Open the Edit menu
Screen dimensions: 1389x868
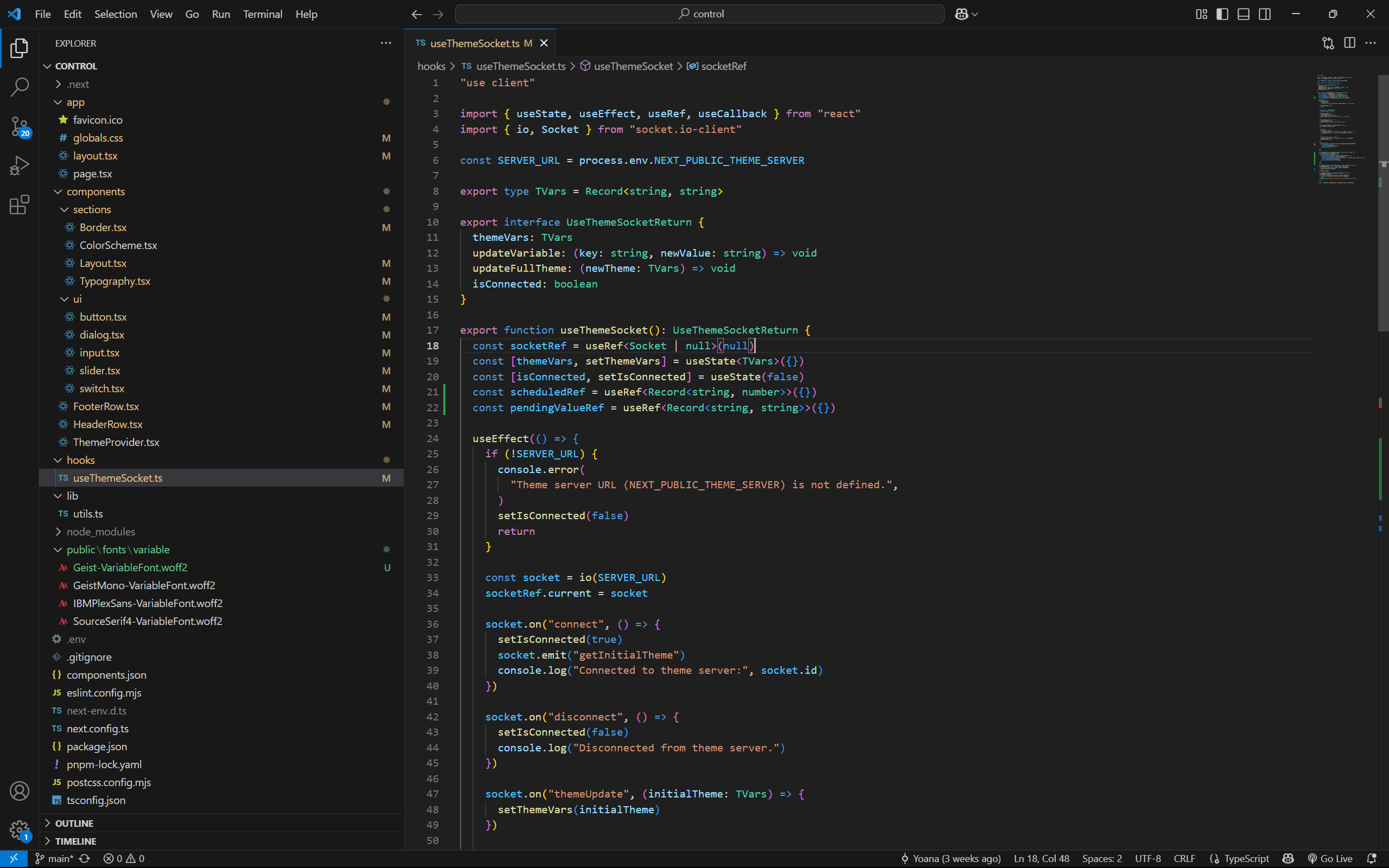(x=72, y=14)
